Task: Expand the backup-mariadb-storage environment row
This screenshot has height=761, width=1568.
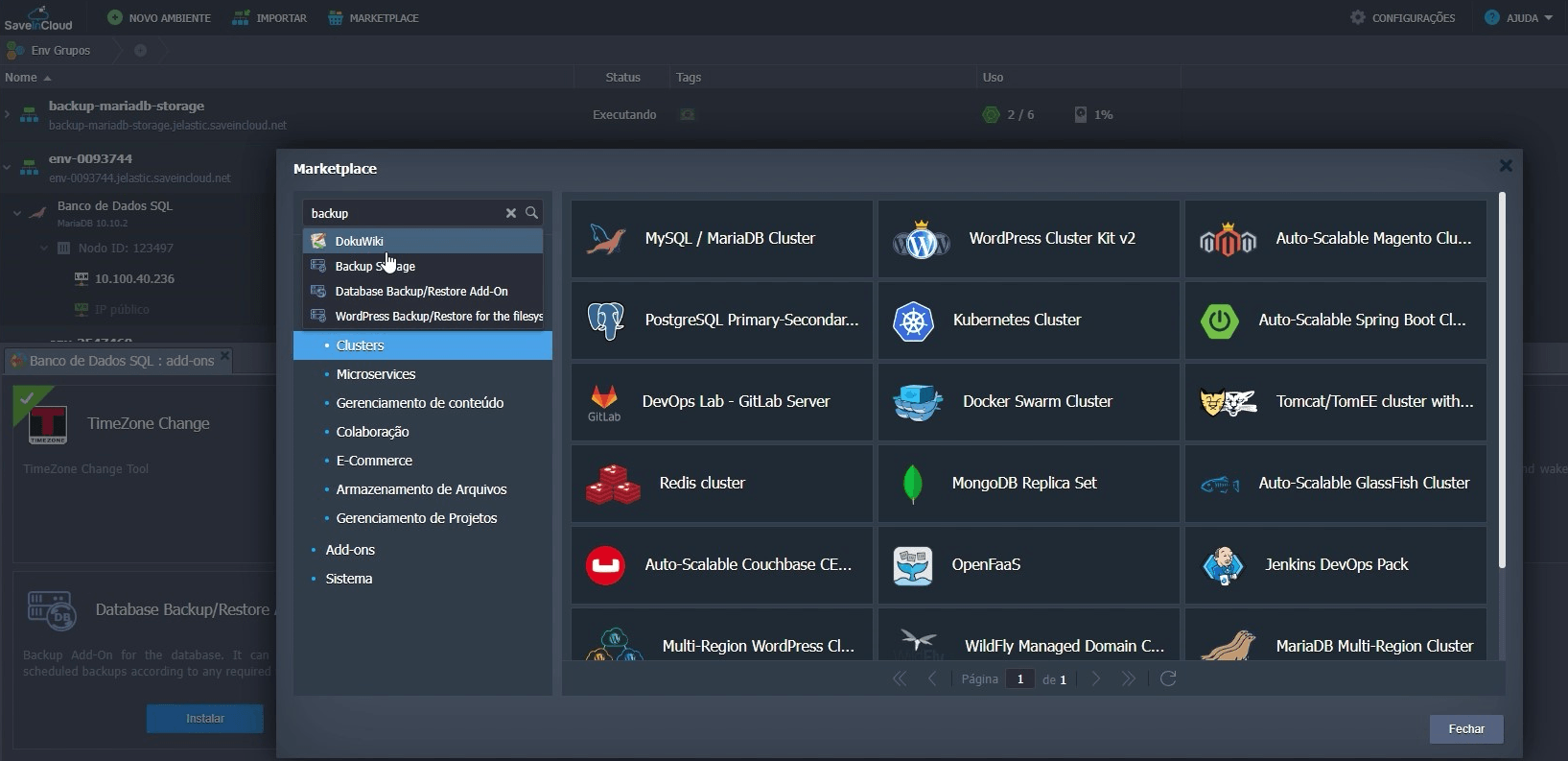Action: pos(8,114)
